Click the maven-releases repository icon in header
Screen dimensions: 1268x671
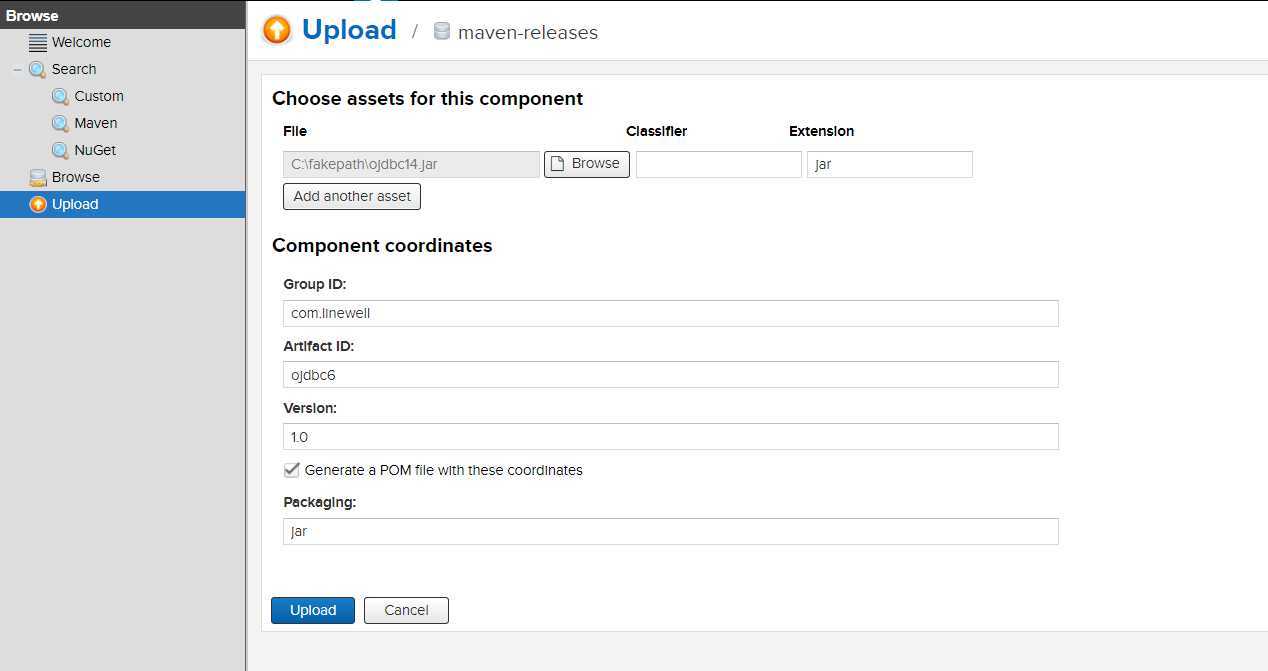(x=442, y=32)
